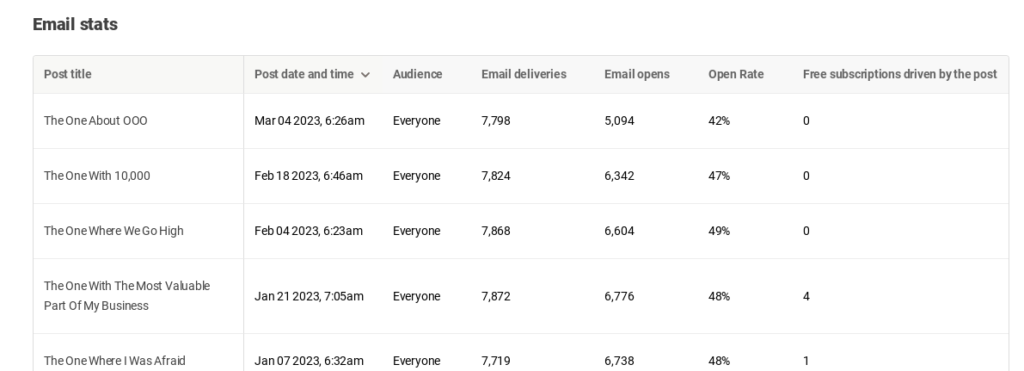Click the 4 free subscriptions value cell
1024x371 pixels.
coord(807,296)
